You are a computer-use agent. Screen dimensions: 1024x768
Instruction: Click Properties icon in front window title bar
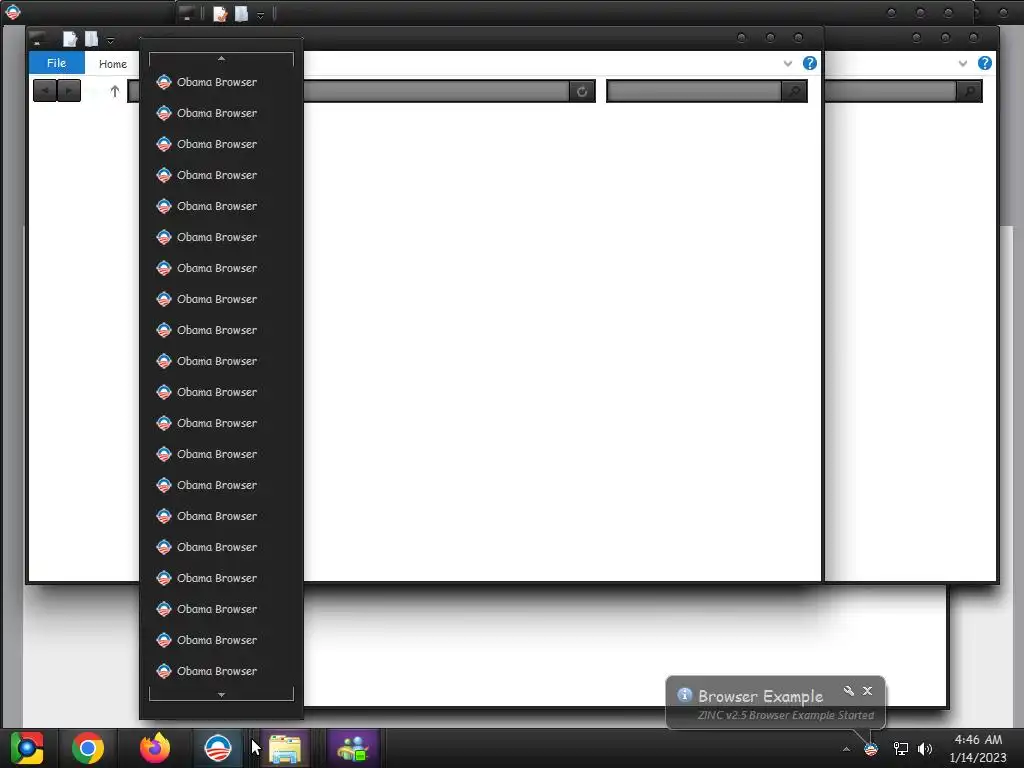[69, 39]
